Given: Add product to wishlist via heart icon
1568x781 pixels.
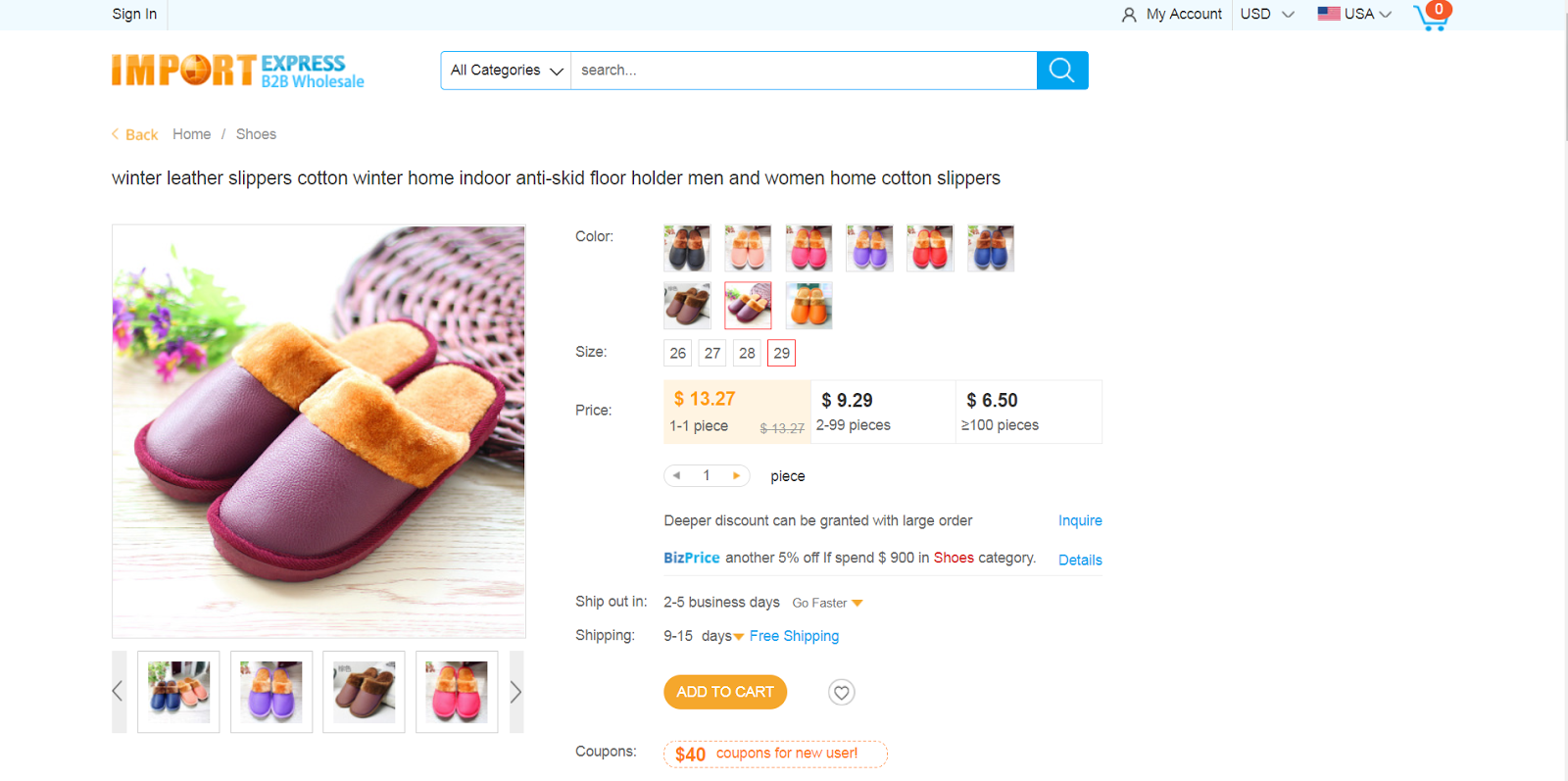Looking at the screenshot, I should [841, 692].
